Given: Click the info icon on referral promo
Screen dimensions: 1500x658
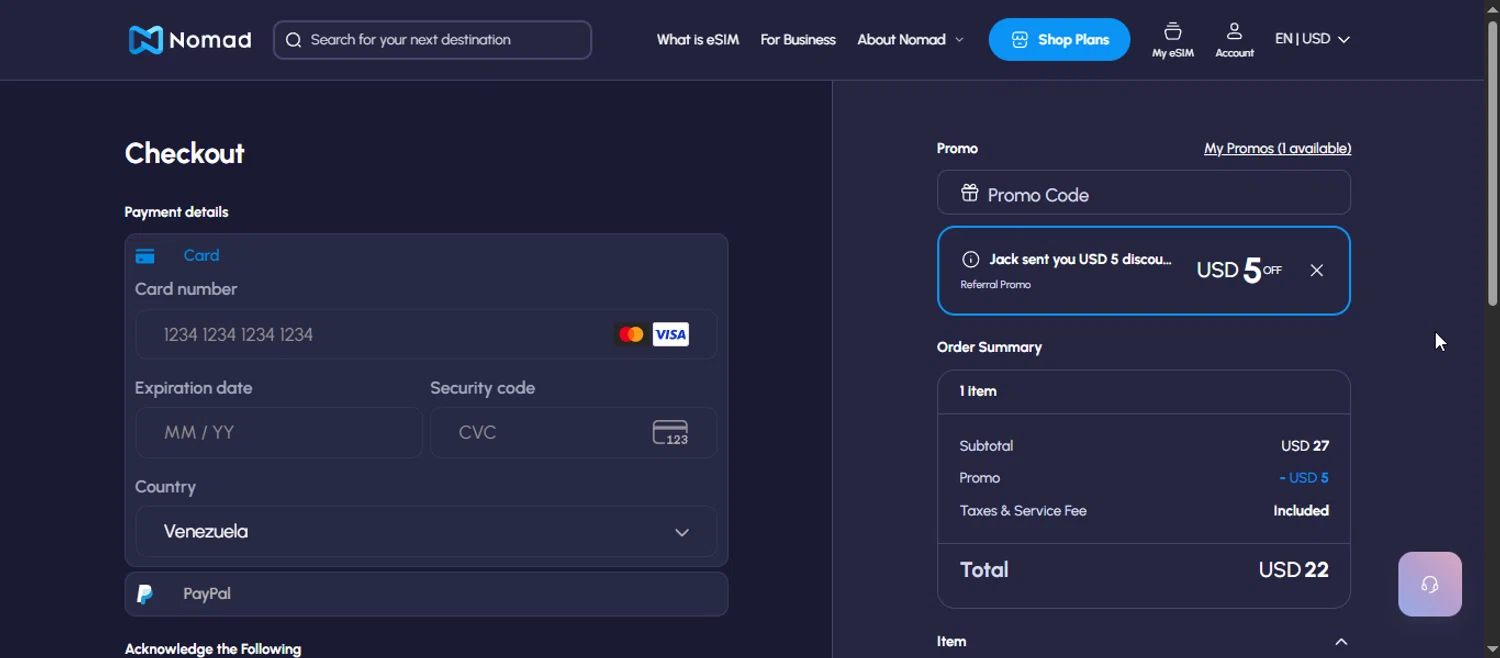Looking at the screenshot, I should tap(970, 260).
